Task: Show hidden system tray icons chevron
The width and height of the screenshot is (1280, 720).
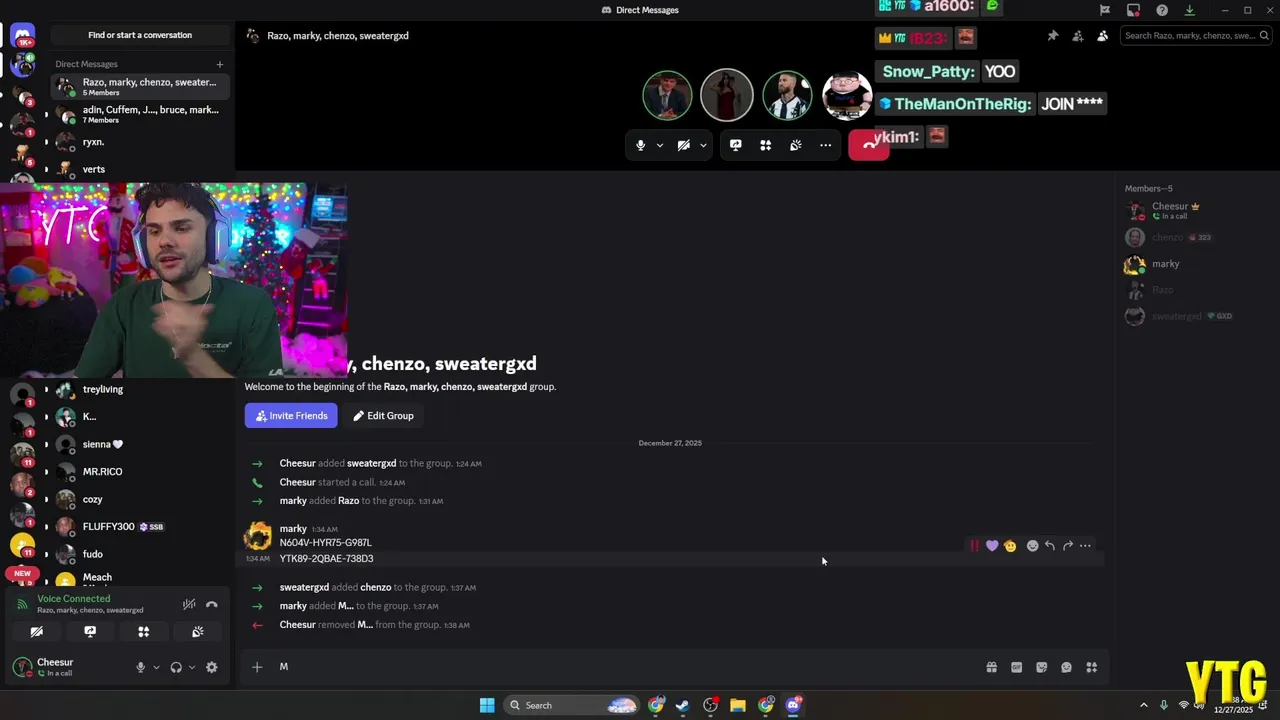Action: pos(1144,705)
